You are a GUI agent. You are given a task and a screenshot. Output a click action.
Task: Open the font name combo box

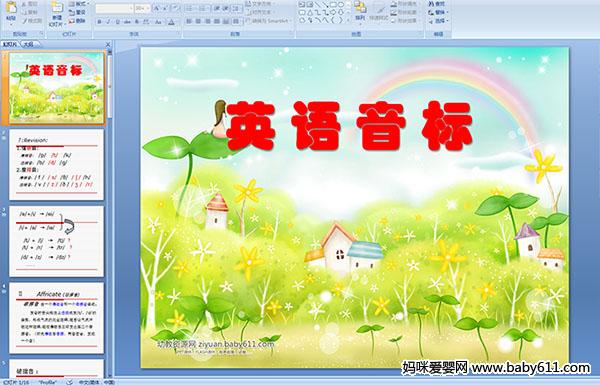pos(114,8)
